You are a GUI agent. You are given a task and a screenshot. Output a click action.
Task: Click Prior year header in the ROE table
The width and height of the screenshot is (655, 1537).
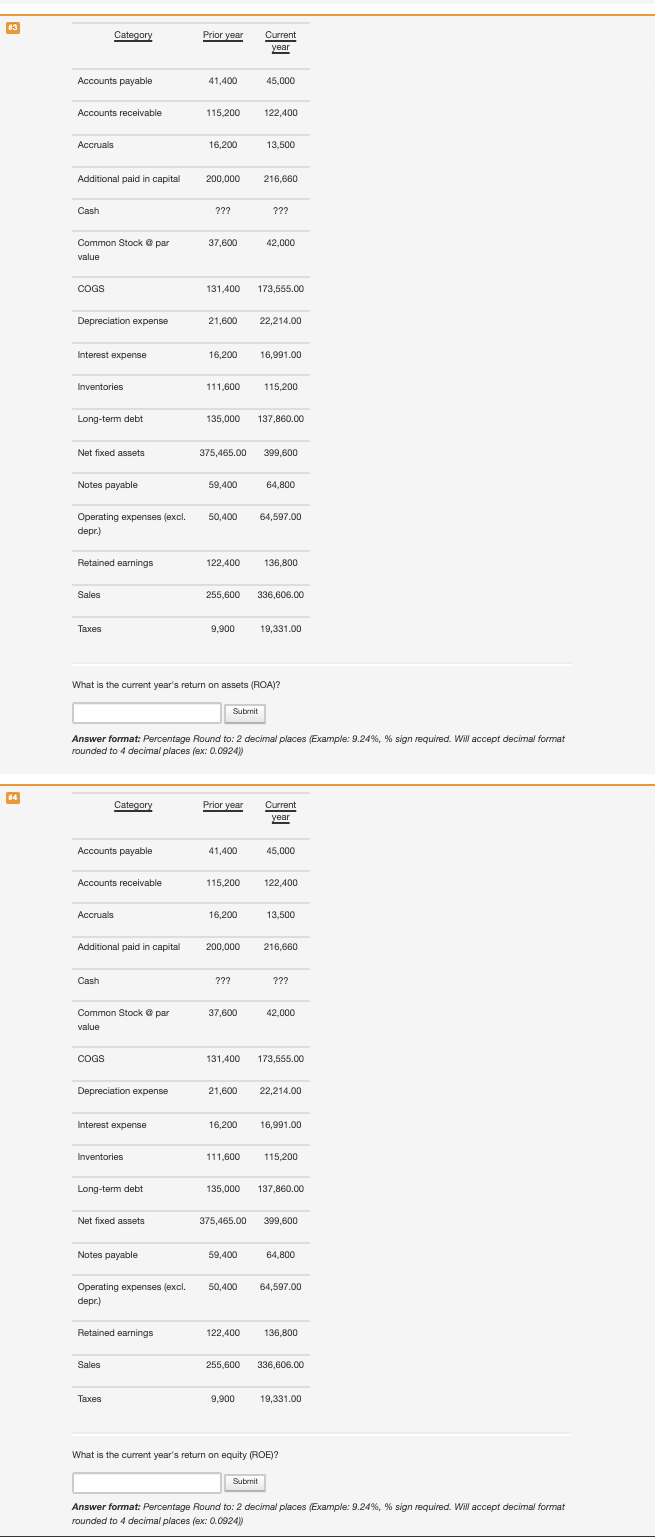tap(222, 805)
